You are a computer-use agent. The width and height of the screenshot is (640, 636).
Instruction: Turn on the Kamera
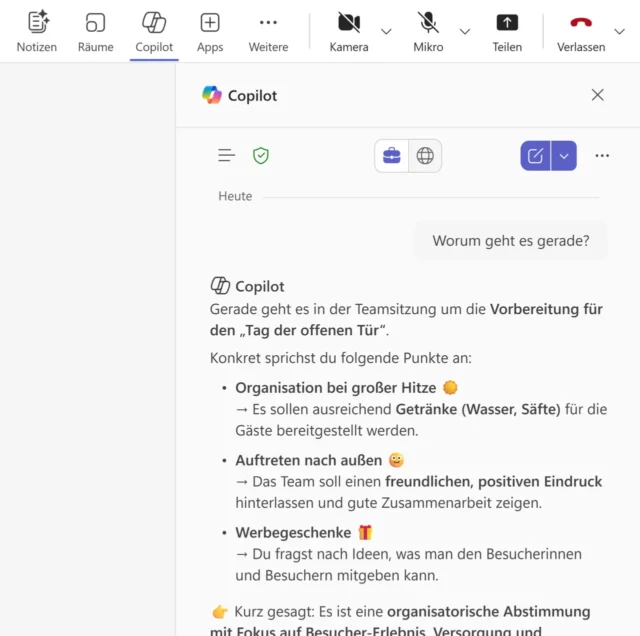pos(349,32)
